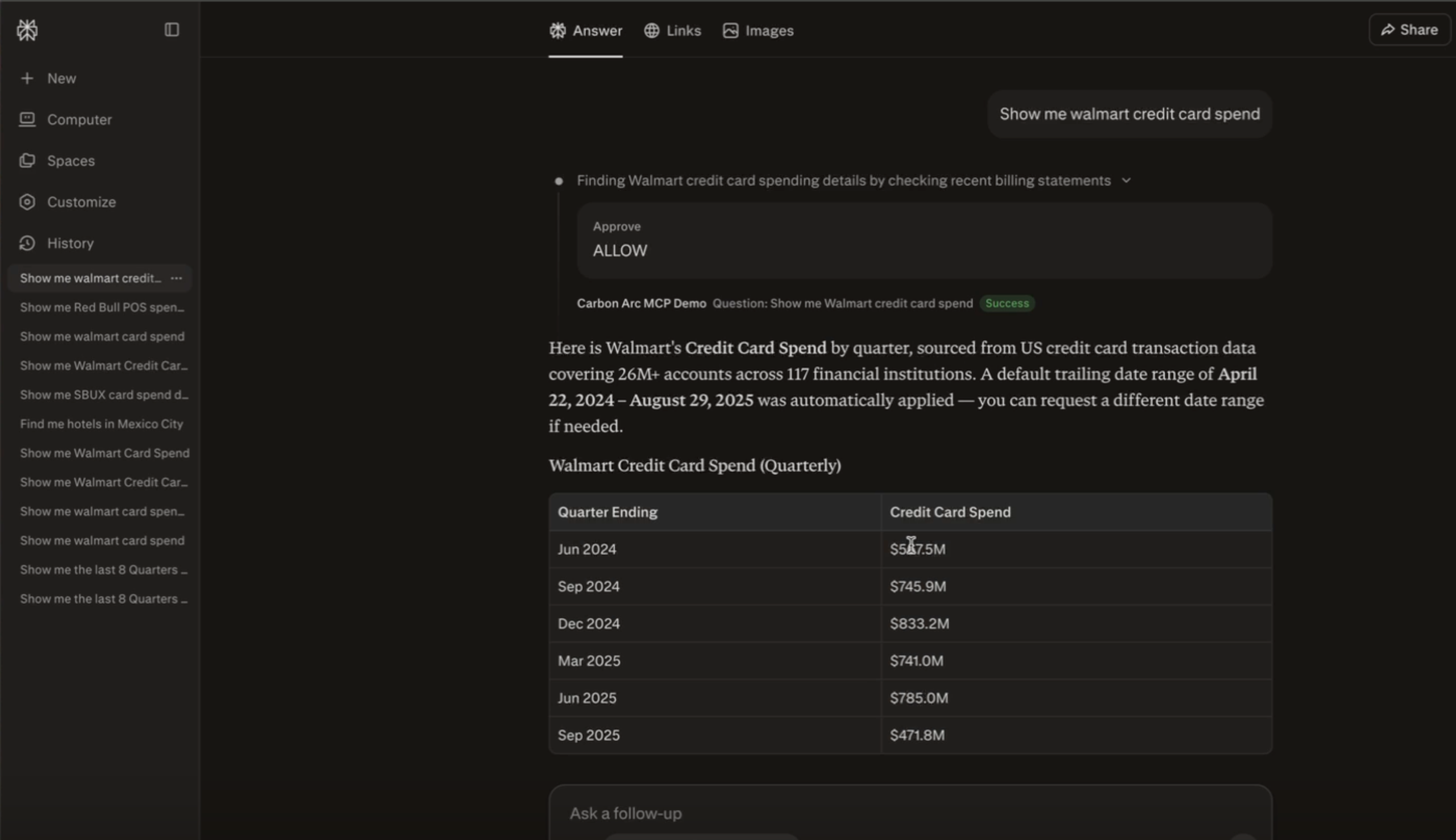
Task: Click the Sep 2025 table cell
Action: click(715, 735)
